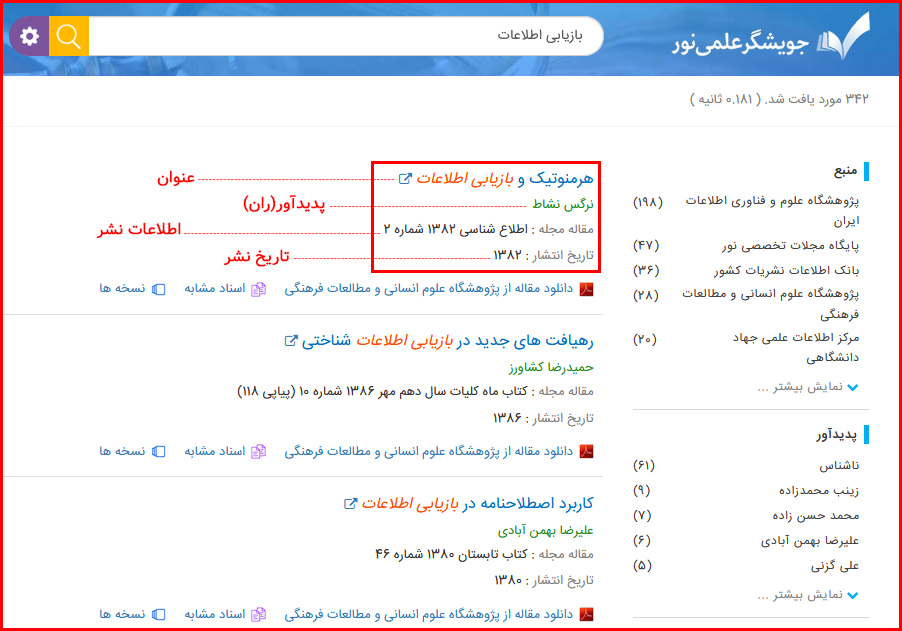Click نسخه ها link under first result

click(122, 289)
